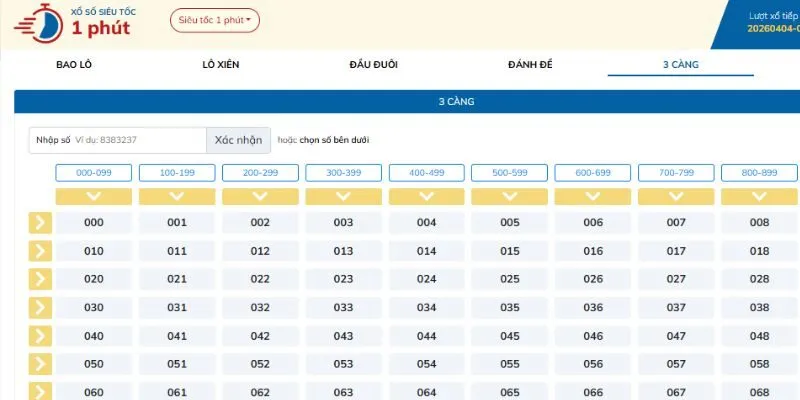Screen dimensions: 800x400
Task: Choose number 018 in the grid
Action: (x=759, y=251)
